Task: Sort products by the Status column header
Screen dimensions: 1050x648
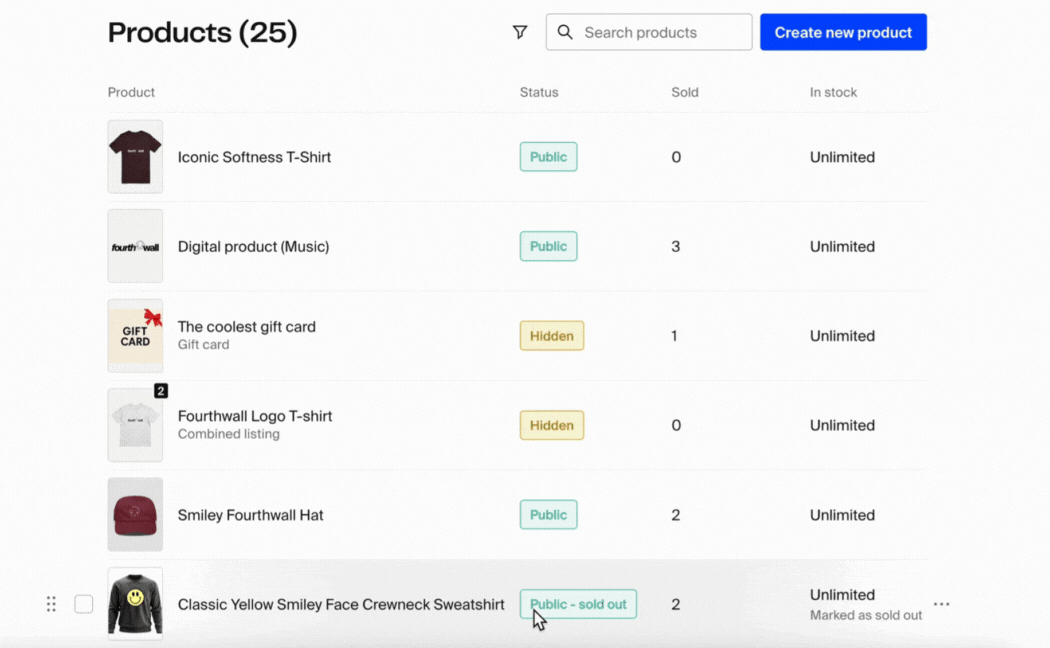Action: pyautogui.click(x=539, y=92)
